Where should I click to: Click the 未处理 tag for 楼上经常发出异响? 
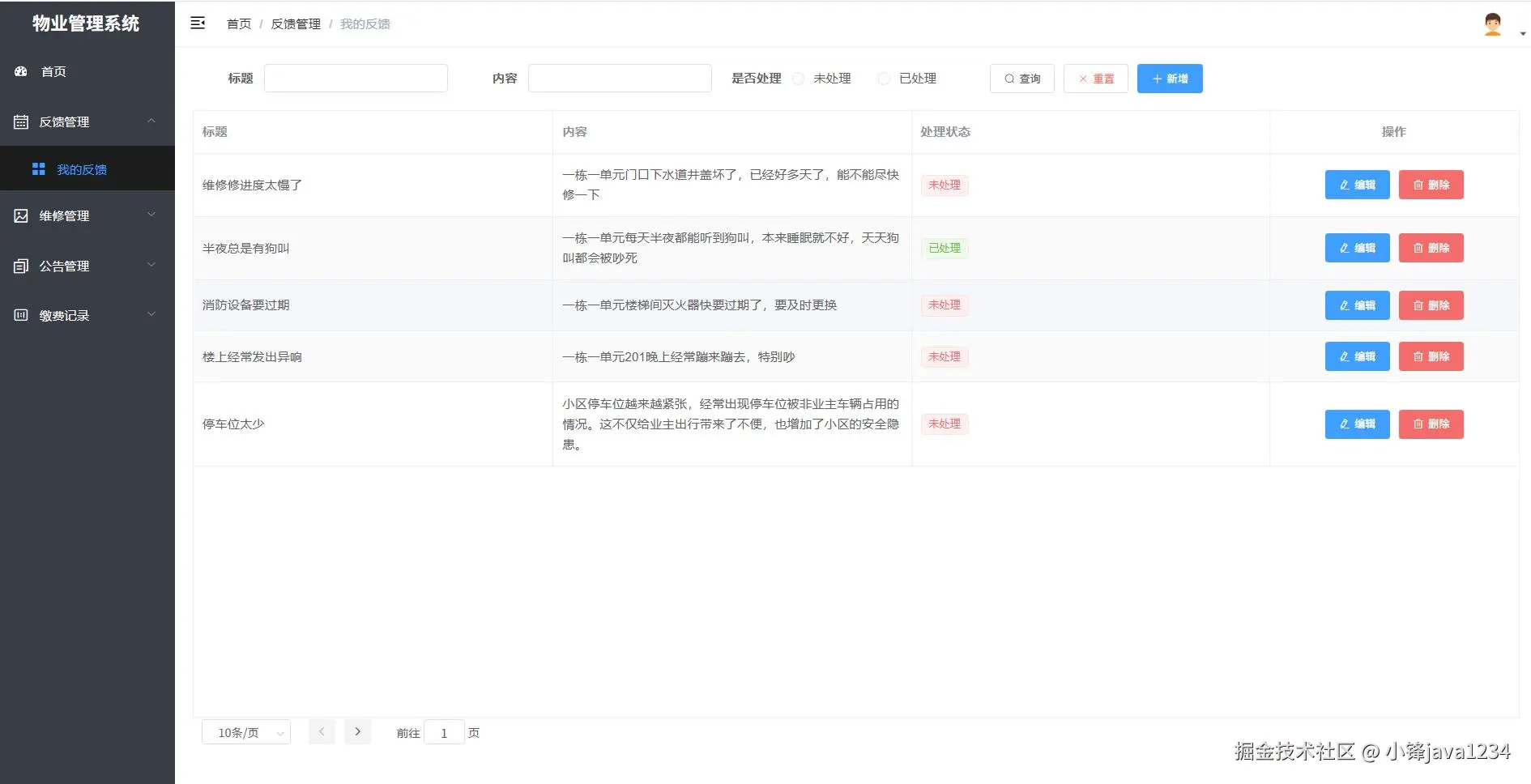pos(945,356)
